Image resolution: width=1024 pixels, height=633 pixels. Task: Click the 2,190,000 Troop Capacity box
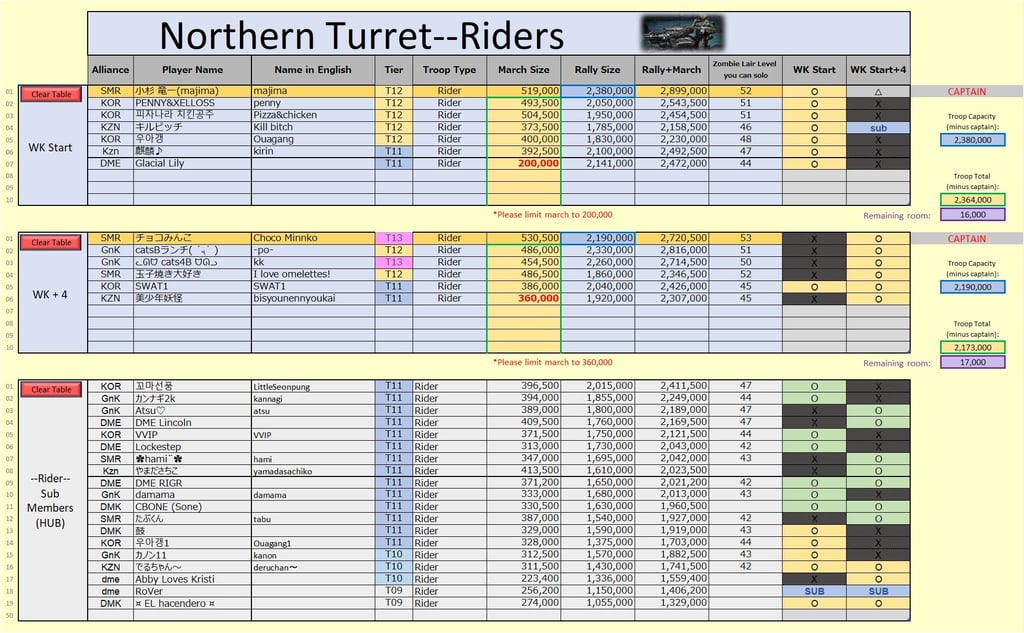coord(972,287)
